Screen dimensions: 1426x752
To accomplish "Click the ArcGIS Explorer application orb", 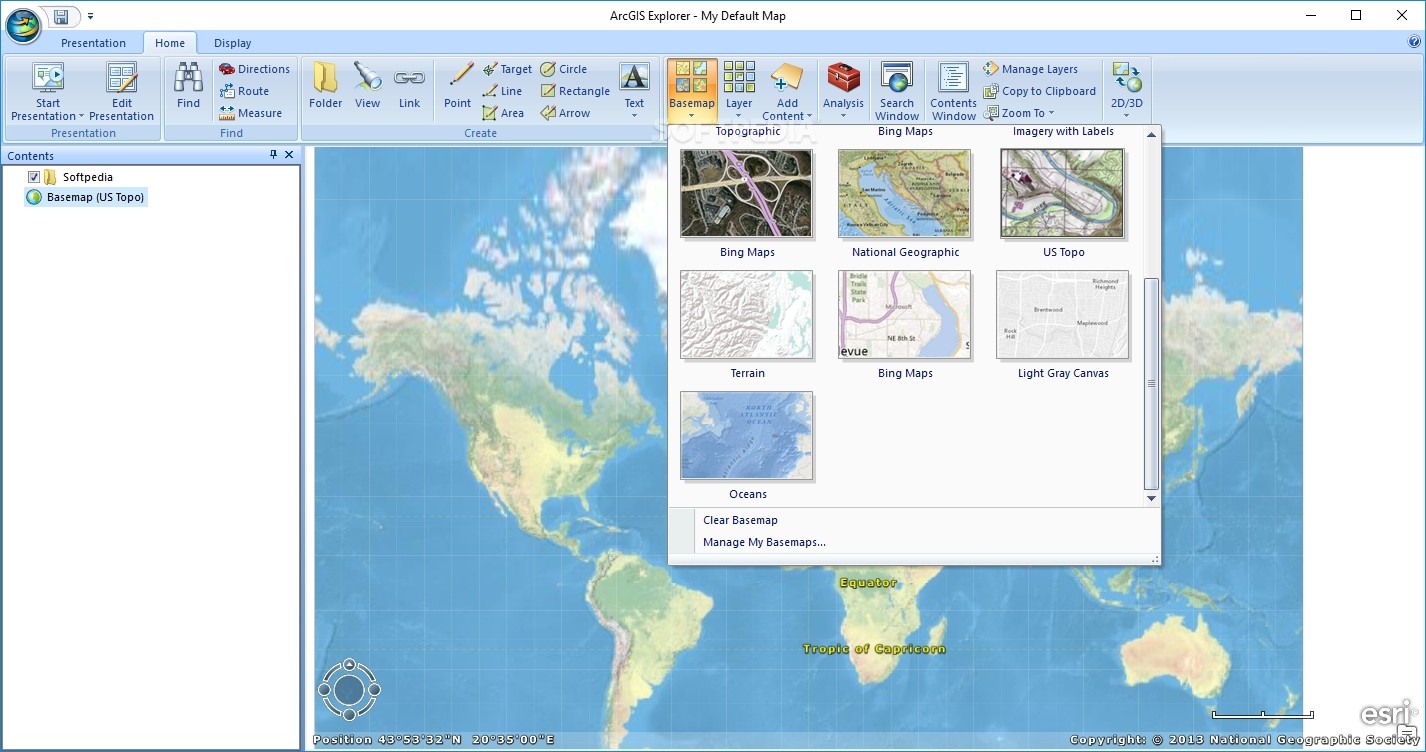I will coord(22,26).
